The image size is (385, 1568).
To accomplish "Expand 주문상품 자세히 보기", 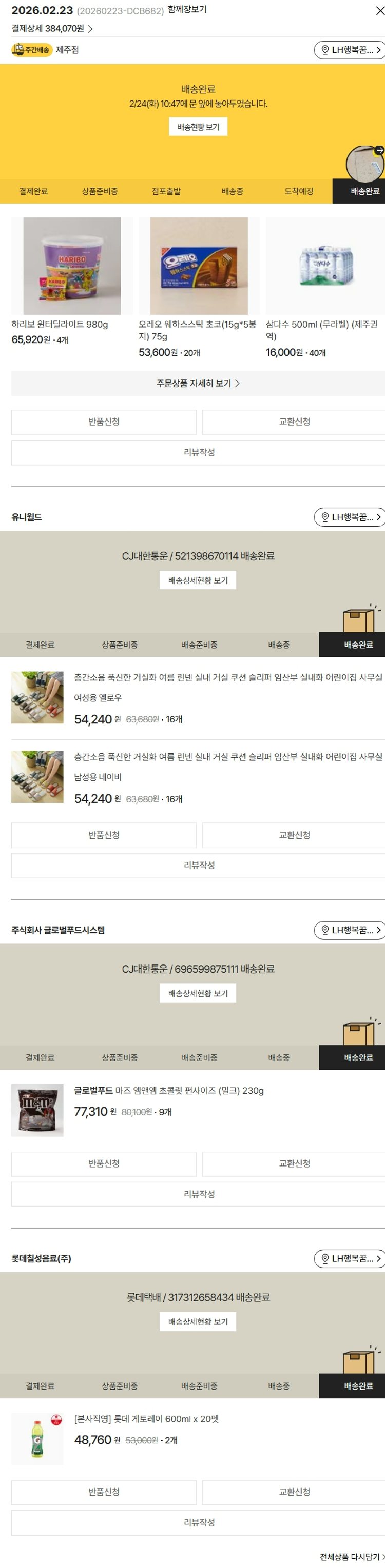I will [x=198, y=384].
